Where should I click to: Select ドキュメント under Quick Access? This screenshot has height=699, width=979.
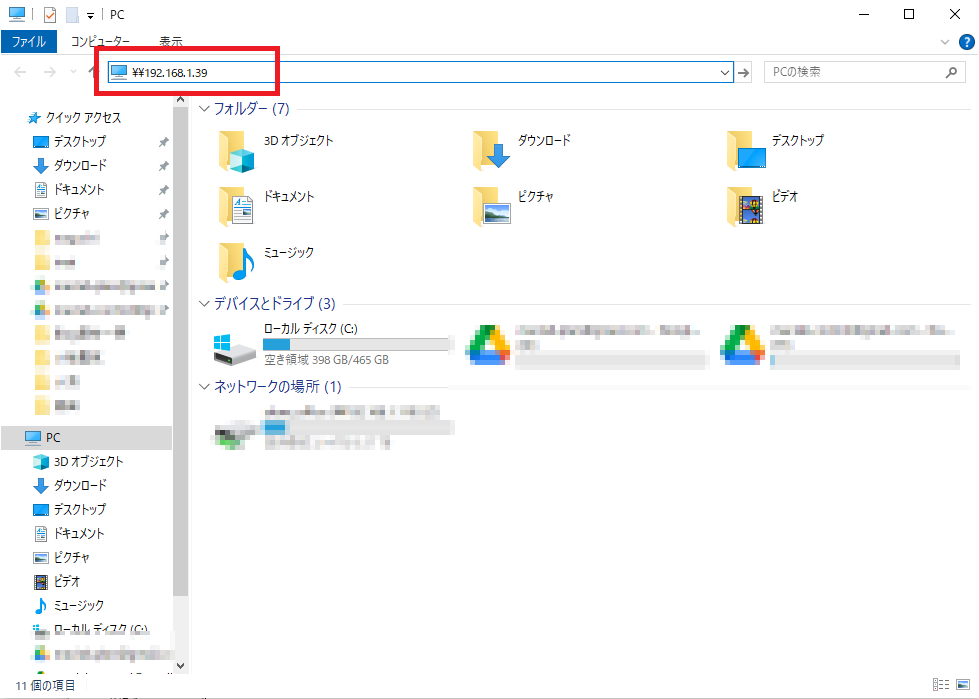69,189
